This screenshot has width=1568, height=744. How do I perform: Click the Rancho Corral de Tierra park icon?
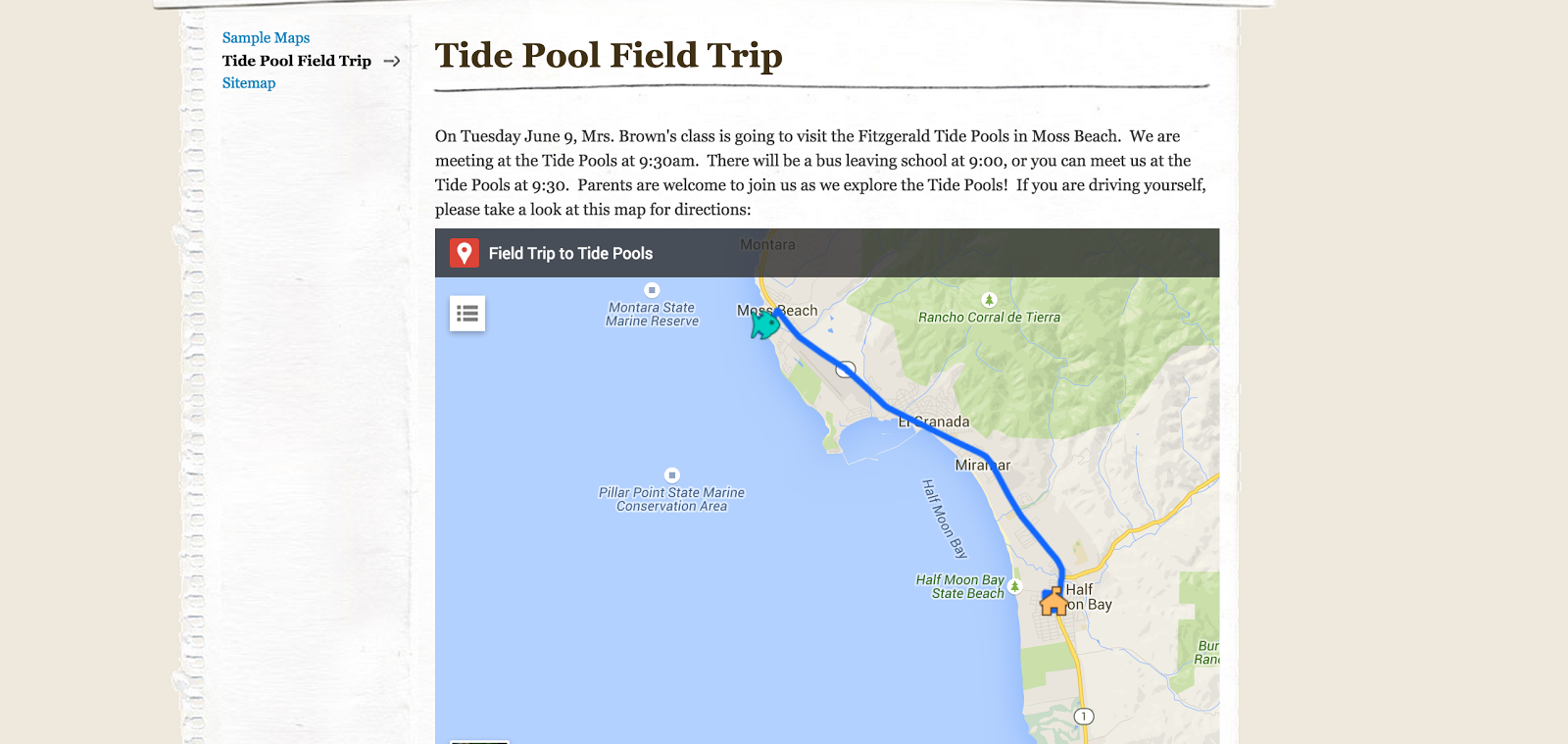(989, 300)
